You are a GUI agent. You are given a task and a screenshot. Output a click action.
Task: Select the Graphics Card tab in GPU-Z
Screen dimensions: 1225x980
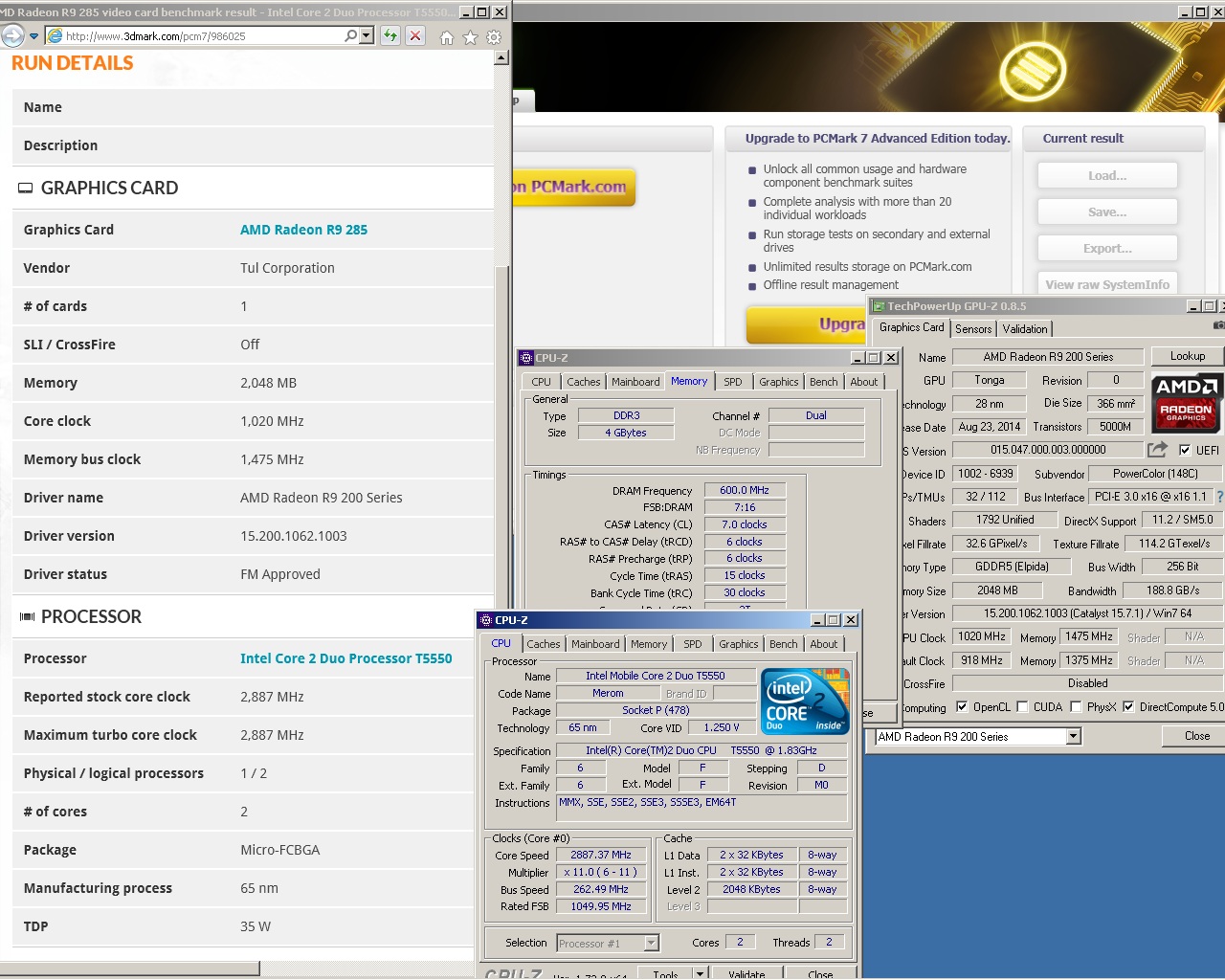[911, 327]
